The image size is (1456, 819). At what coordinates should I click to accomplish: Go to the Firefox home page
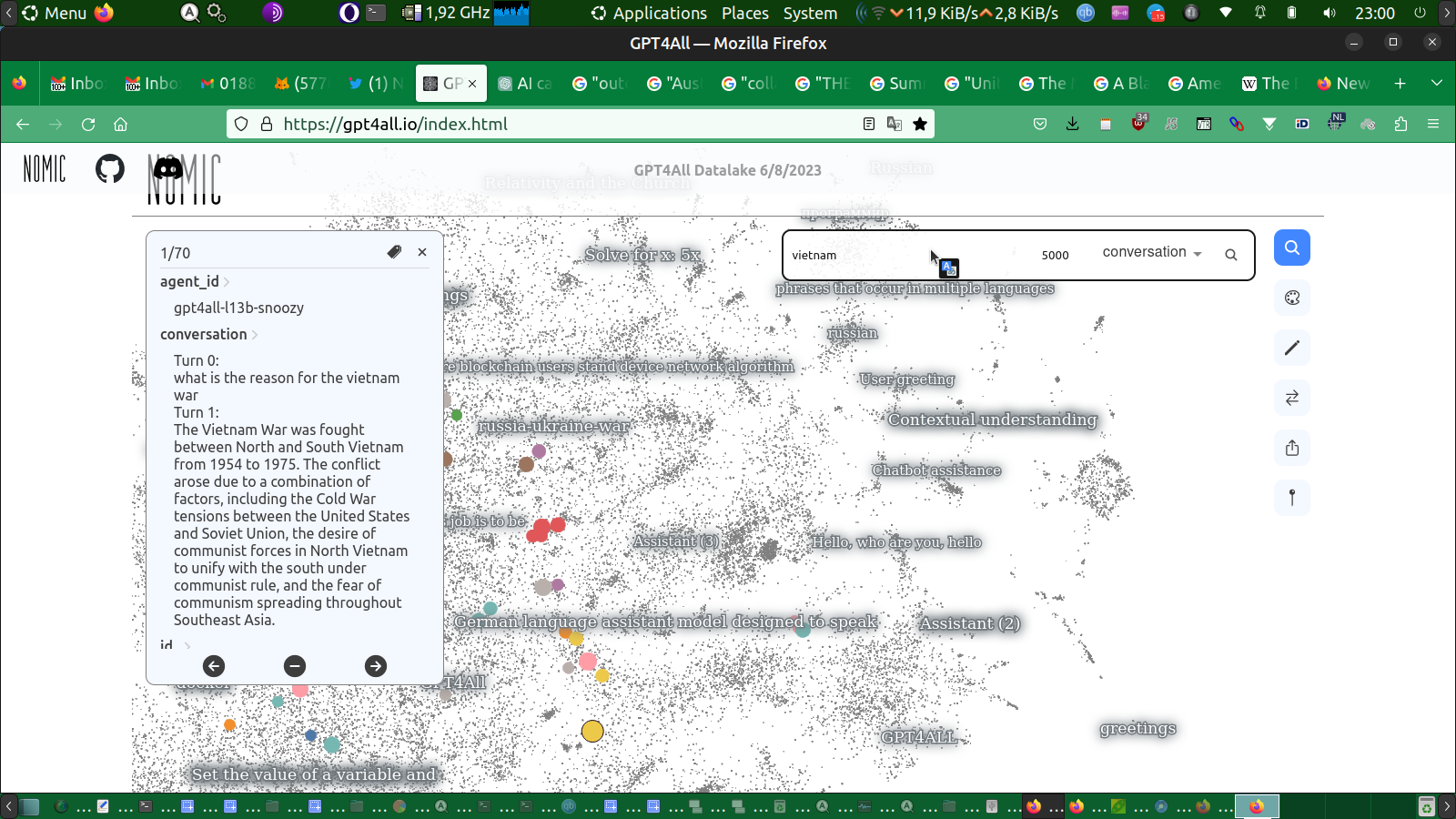point(121,124)
